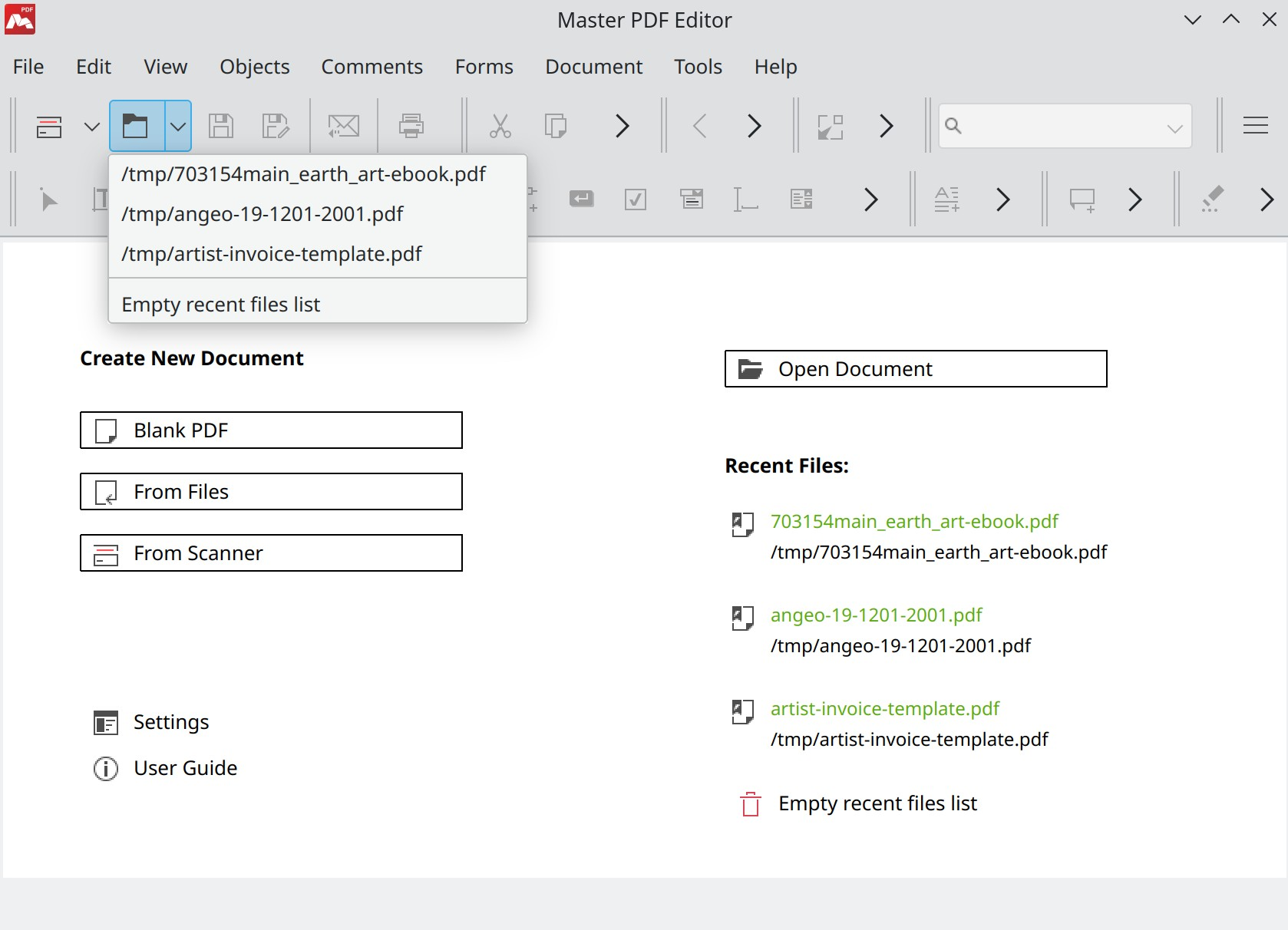Click the Blank PDF button

[x=271, y=430]
